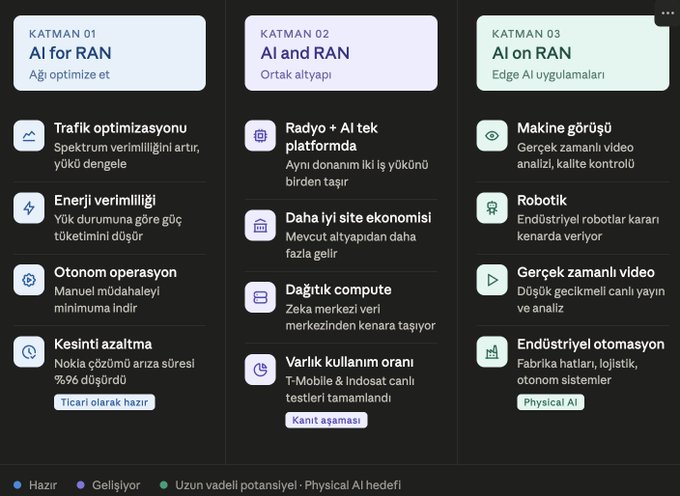
Task: Select the Varlık kullanım oranı pie icon
Action: pyautogui.click(x=260, y=369)
